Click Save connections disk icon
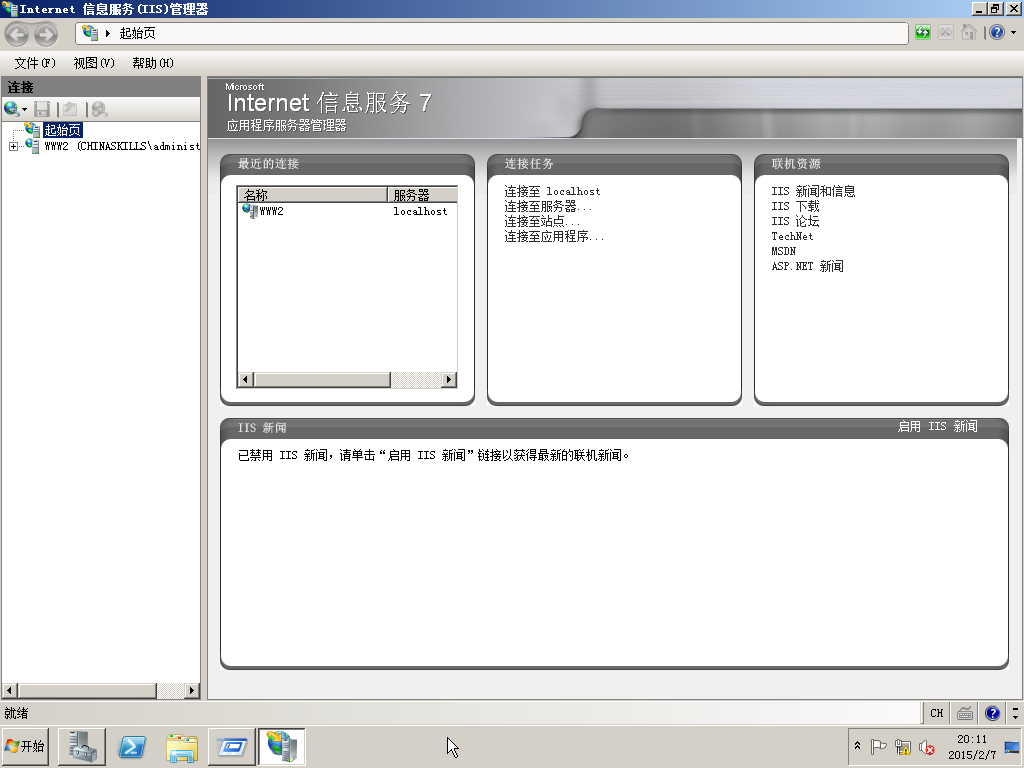This screenshot has height=768, width=1024. [42, 109]
